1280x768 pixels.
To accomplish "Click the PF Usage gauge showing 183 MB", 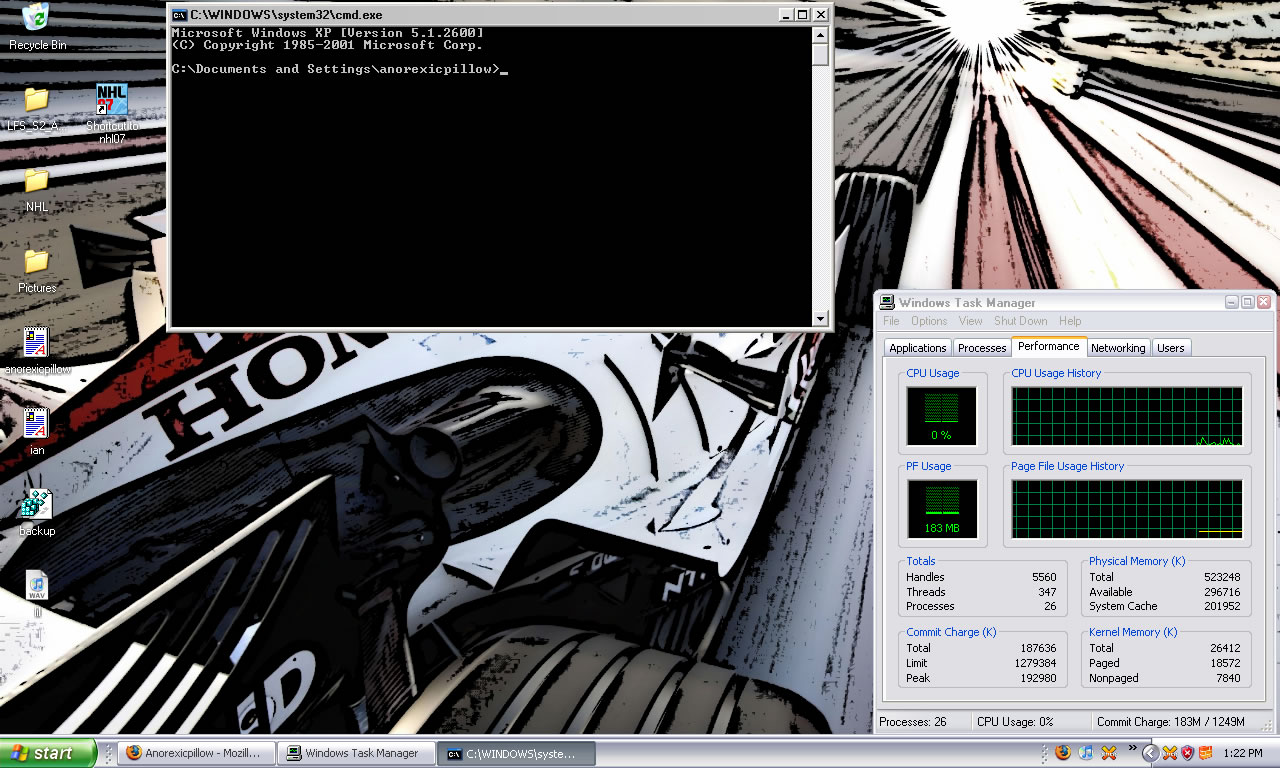I will (x=941, y=509).
